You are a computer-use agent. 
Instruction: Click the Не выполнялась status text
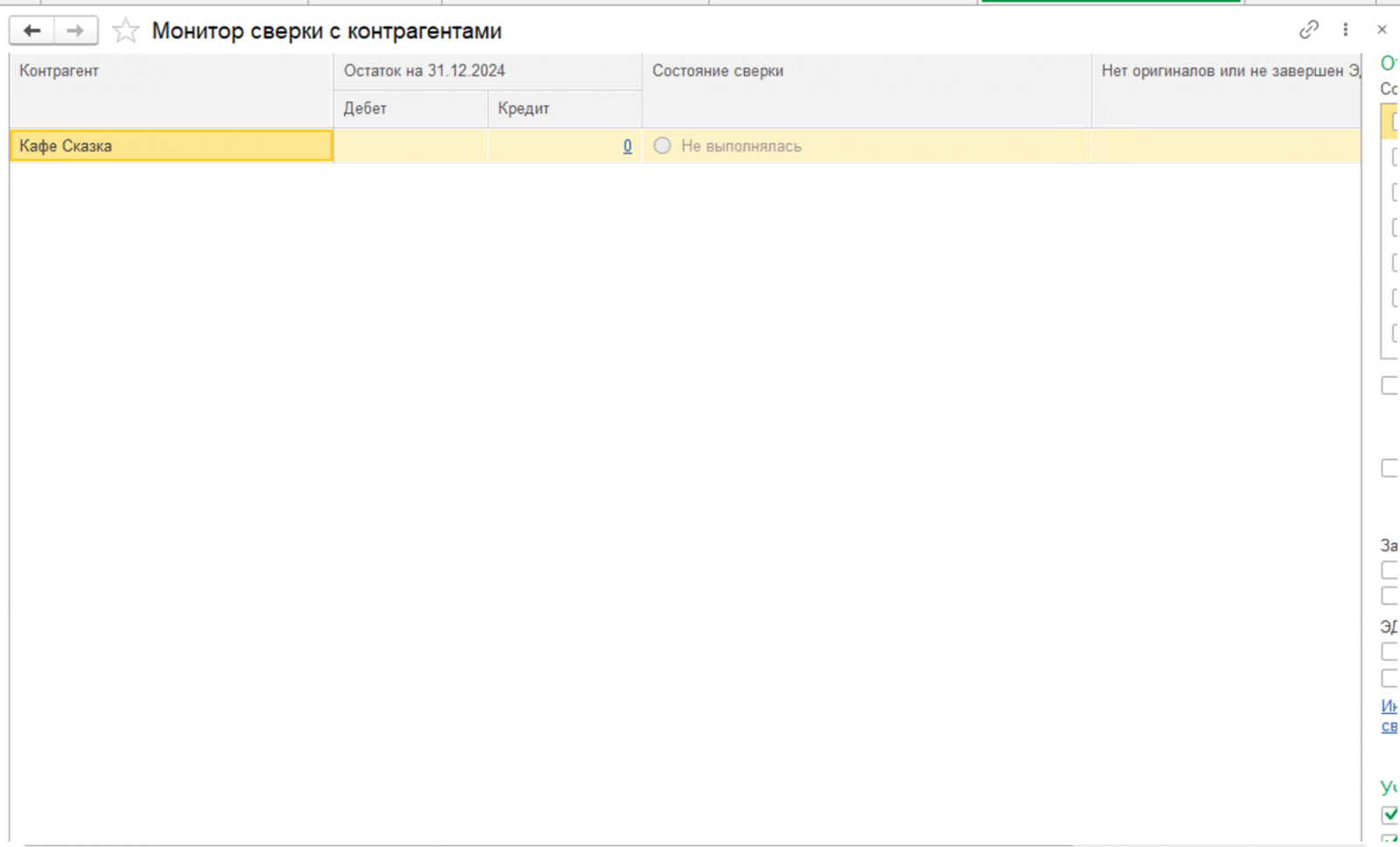(x=741, y=146)
